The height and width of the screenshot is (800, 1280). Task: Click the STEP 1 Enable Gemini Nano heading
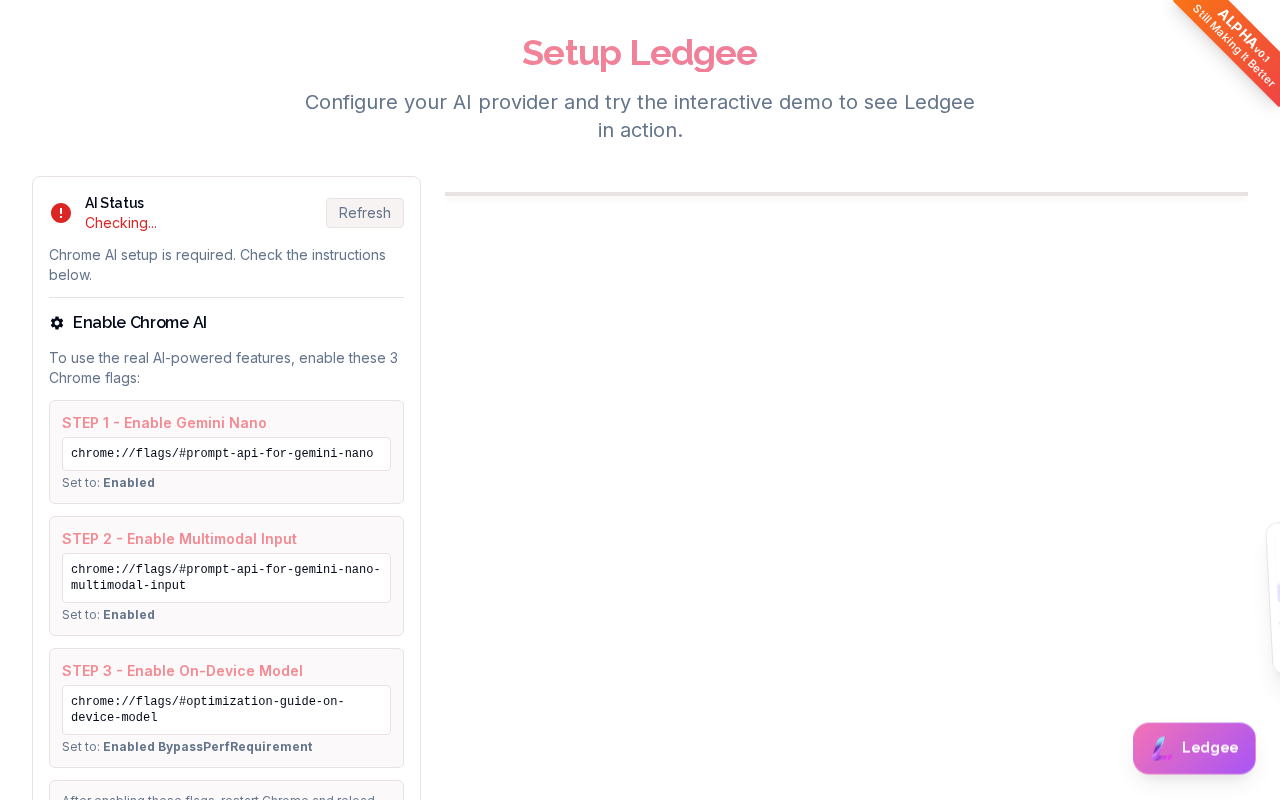click(164, 423)
